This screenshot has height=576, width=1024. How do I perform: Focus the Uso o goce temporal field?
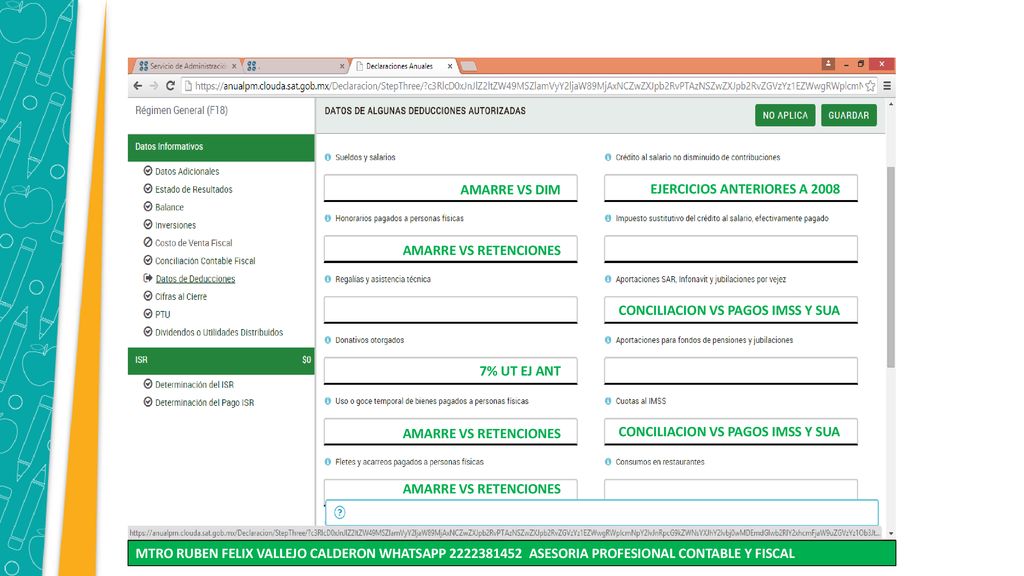pyautogui.click(x=451, y=432)
